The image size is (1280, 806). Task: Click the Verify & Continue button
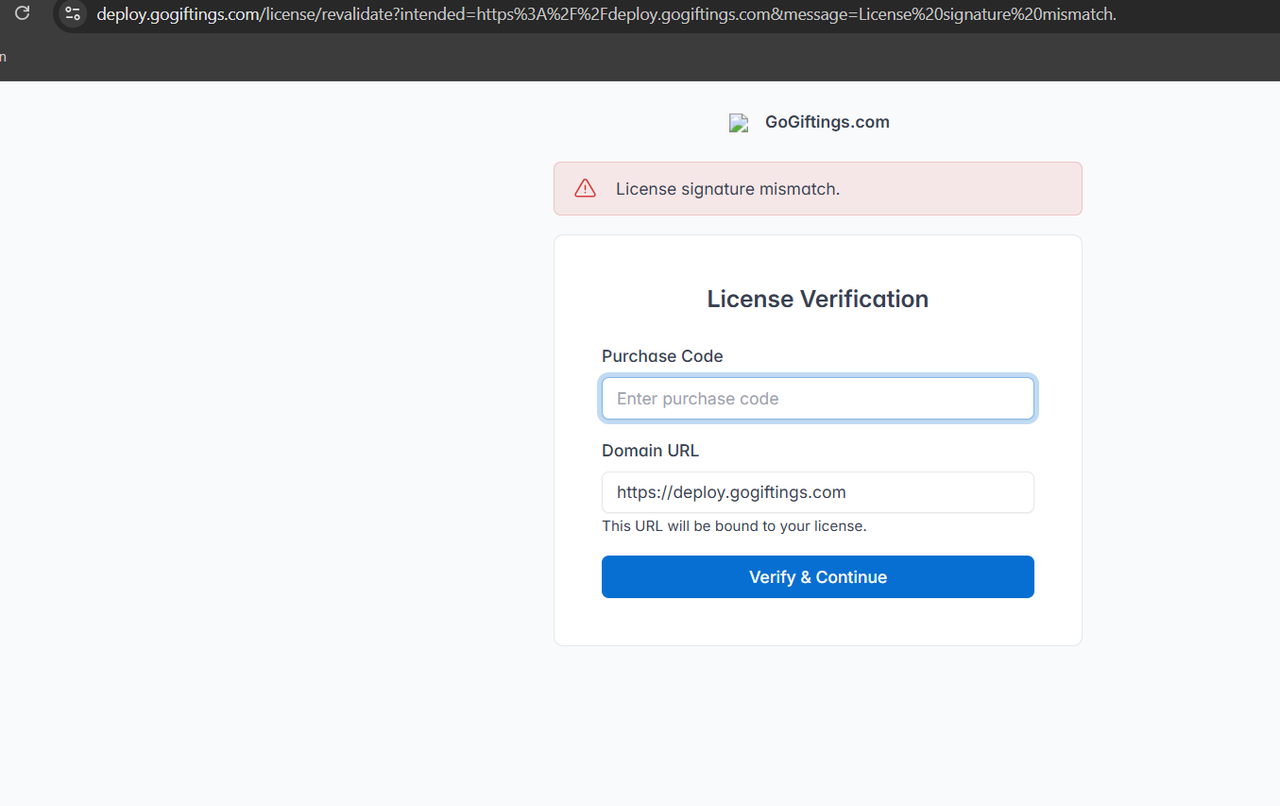(818, 577)
